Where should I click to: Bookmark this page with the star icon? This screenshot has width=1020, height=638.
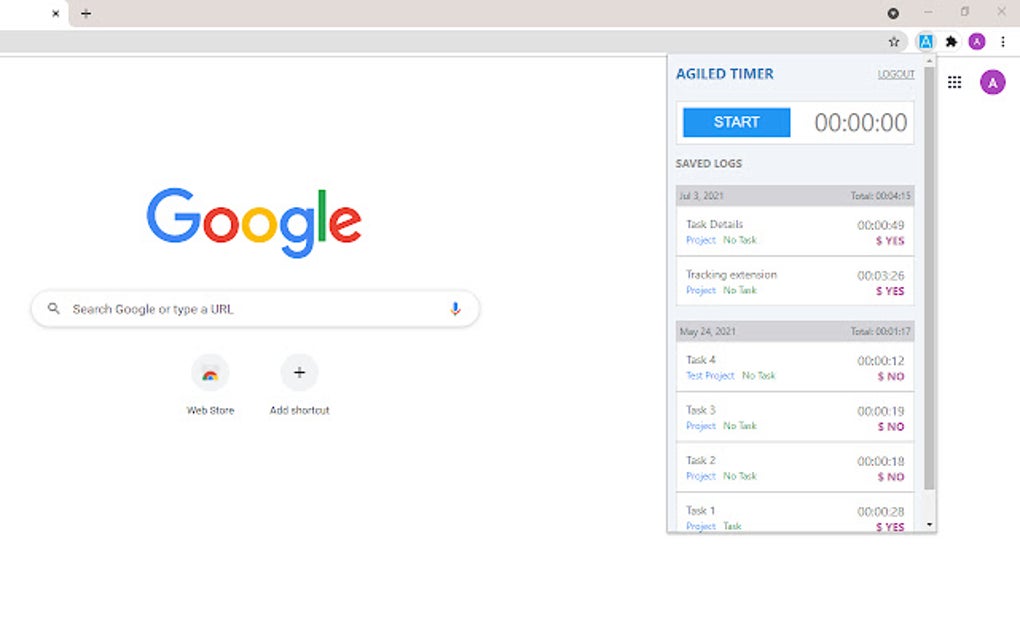pos(894,42)
